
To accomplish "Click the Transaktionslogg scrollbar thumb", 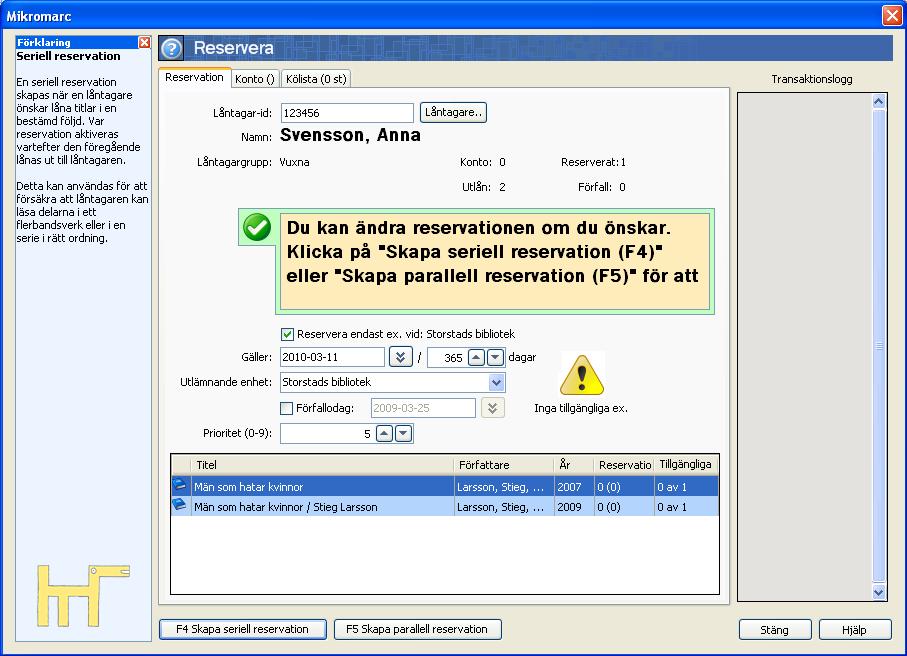I will pyautogui.click(x=879, y=346).
